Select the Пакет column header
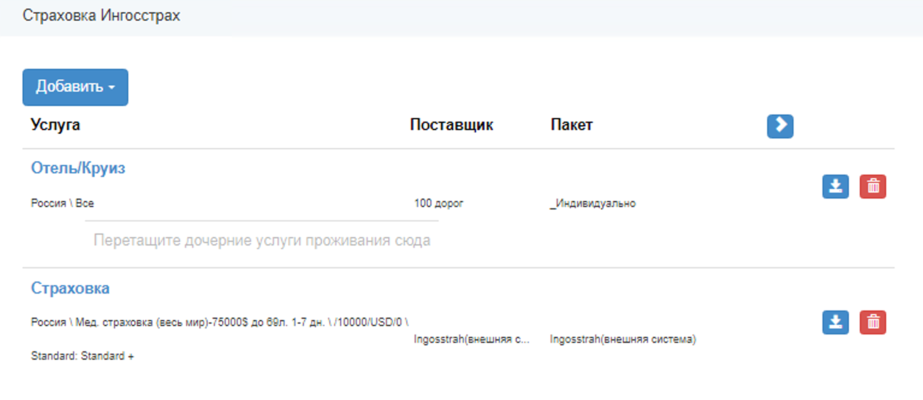Screen dimensions: 923x400 571,125
